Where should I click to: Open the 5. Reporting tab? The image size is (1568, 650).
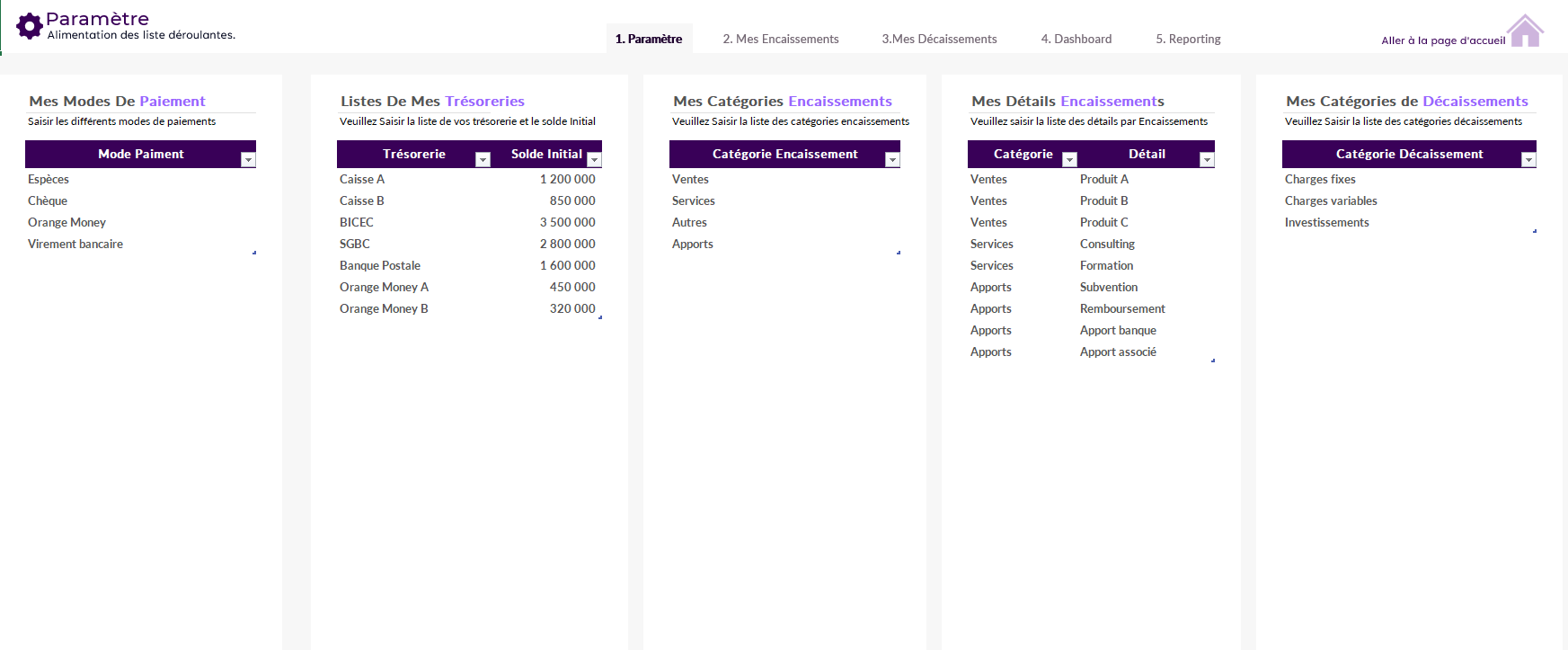1188,39
